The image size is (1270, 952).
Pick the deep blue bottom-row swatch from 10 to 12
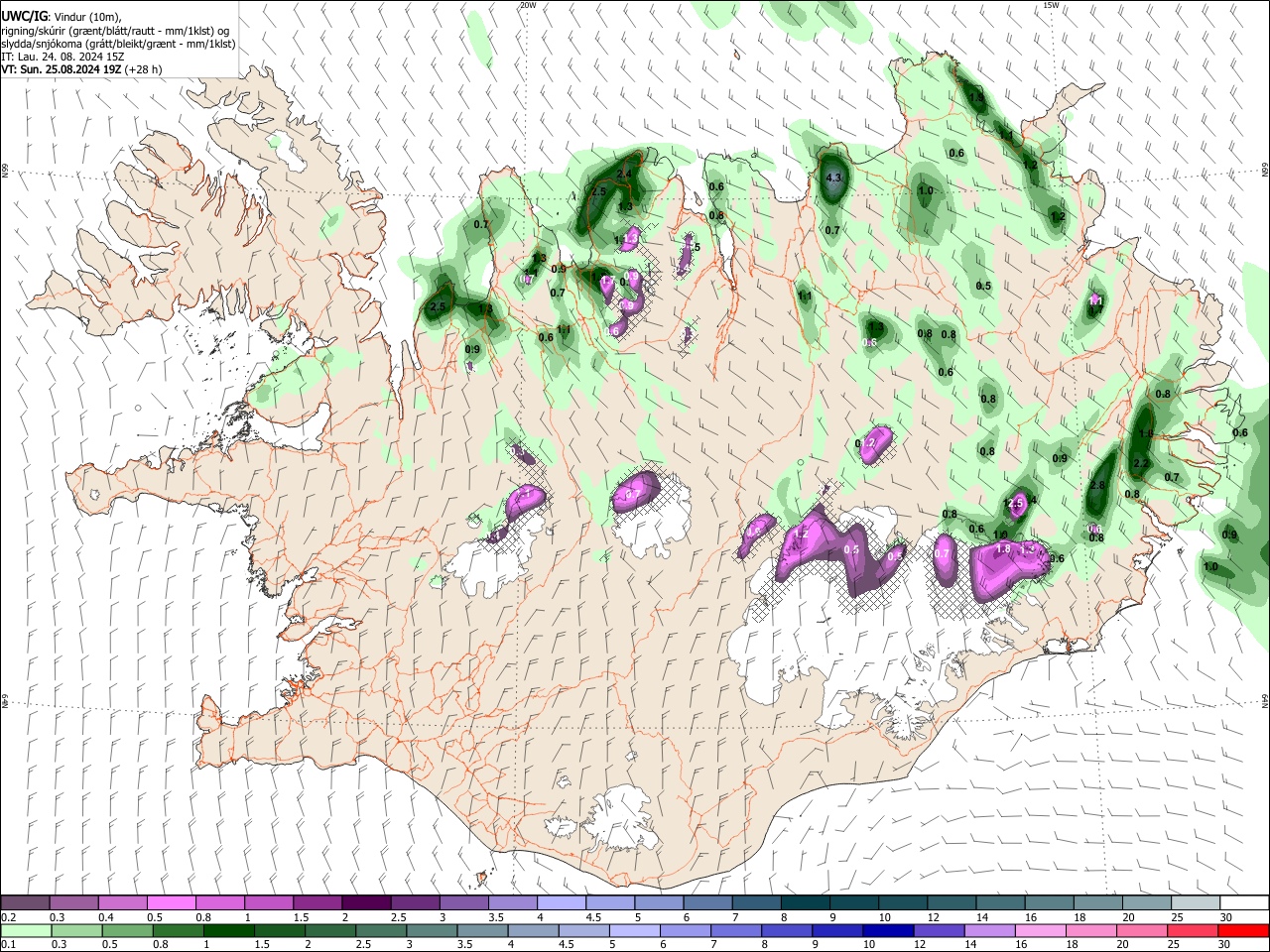pyautogui.click(x=889, y=931)
